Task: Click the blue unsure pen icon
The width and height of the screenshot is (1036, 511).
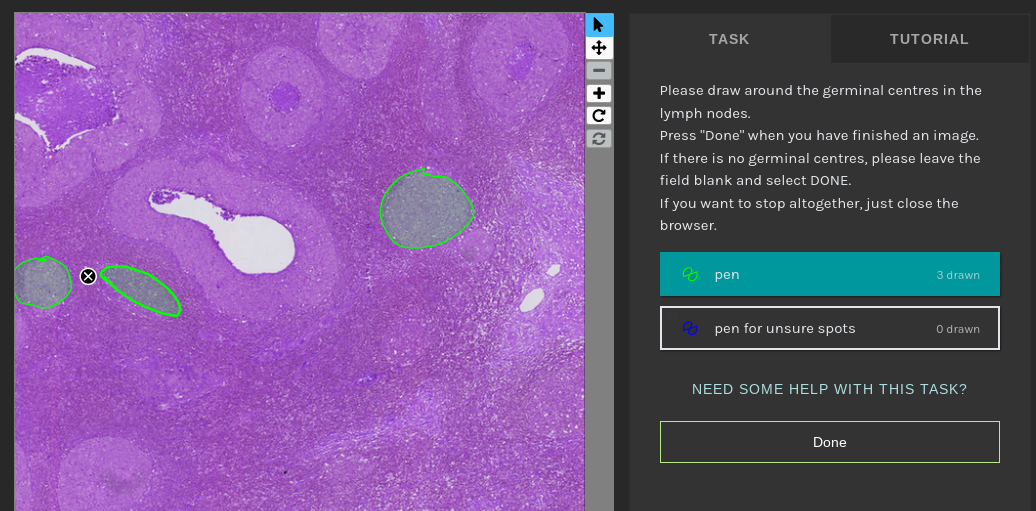Action: tap(690, 328)
